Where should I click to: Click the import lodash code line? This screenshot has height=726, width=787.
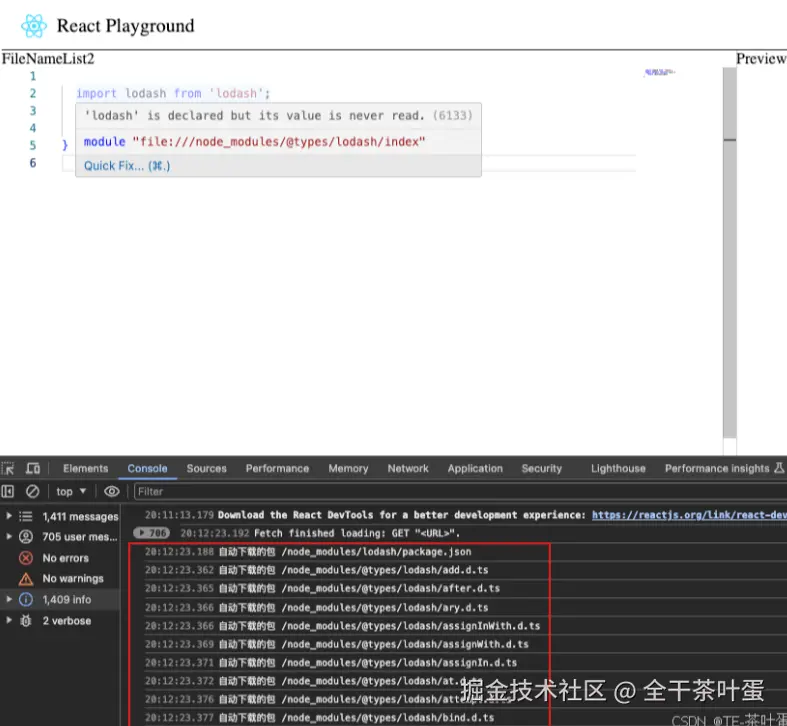click(173, 93)
